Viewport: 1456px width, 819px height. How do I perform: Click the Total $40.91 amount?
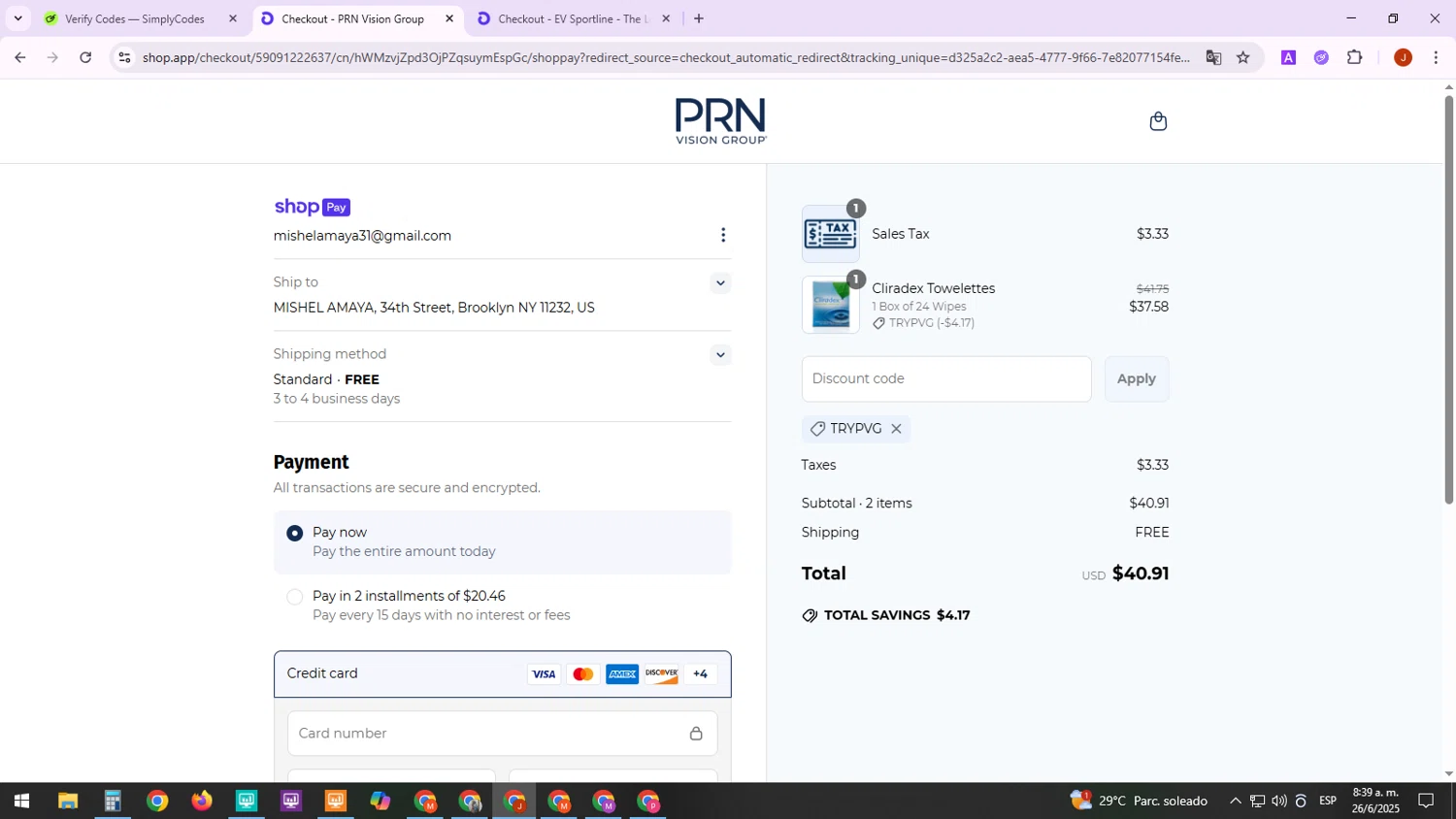(x=1141, y=573)
